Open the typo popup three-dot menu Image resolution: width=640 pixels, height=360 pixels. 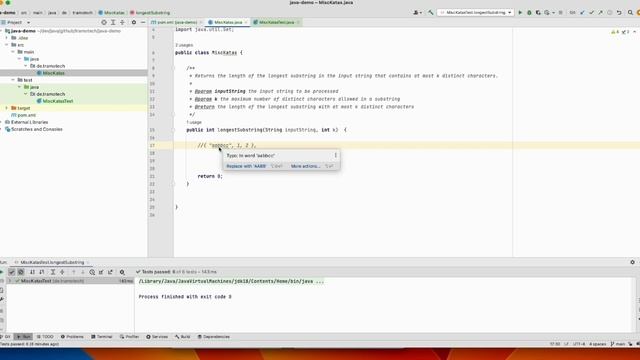(x=336, y=156)
